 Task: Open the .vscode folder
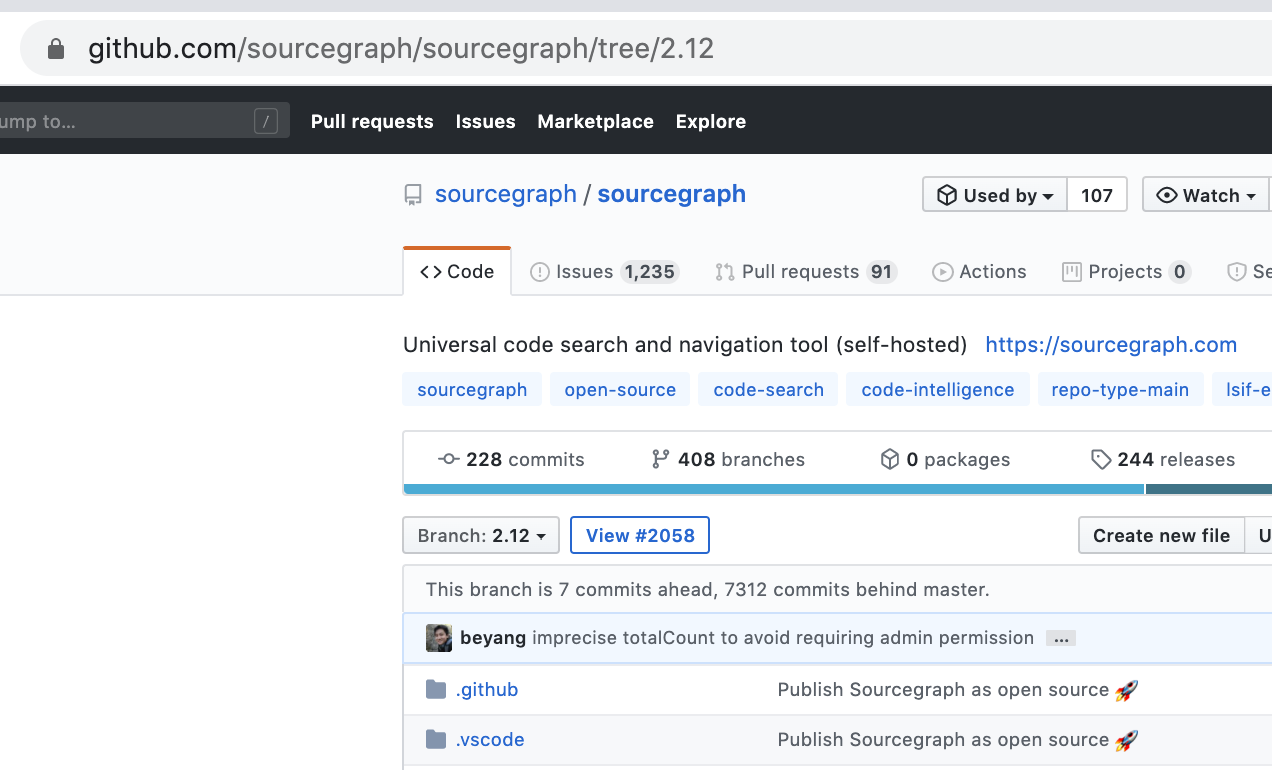(x=490, y=739)
